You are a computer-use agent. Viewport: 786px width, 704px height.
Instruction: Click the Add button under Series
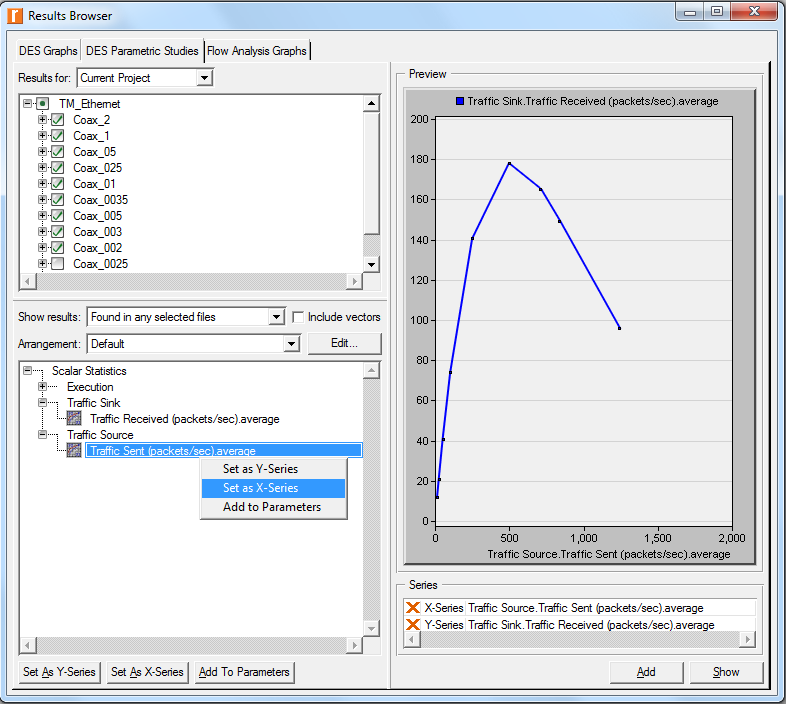click(x=646, y=672)
